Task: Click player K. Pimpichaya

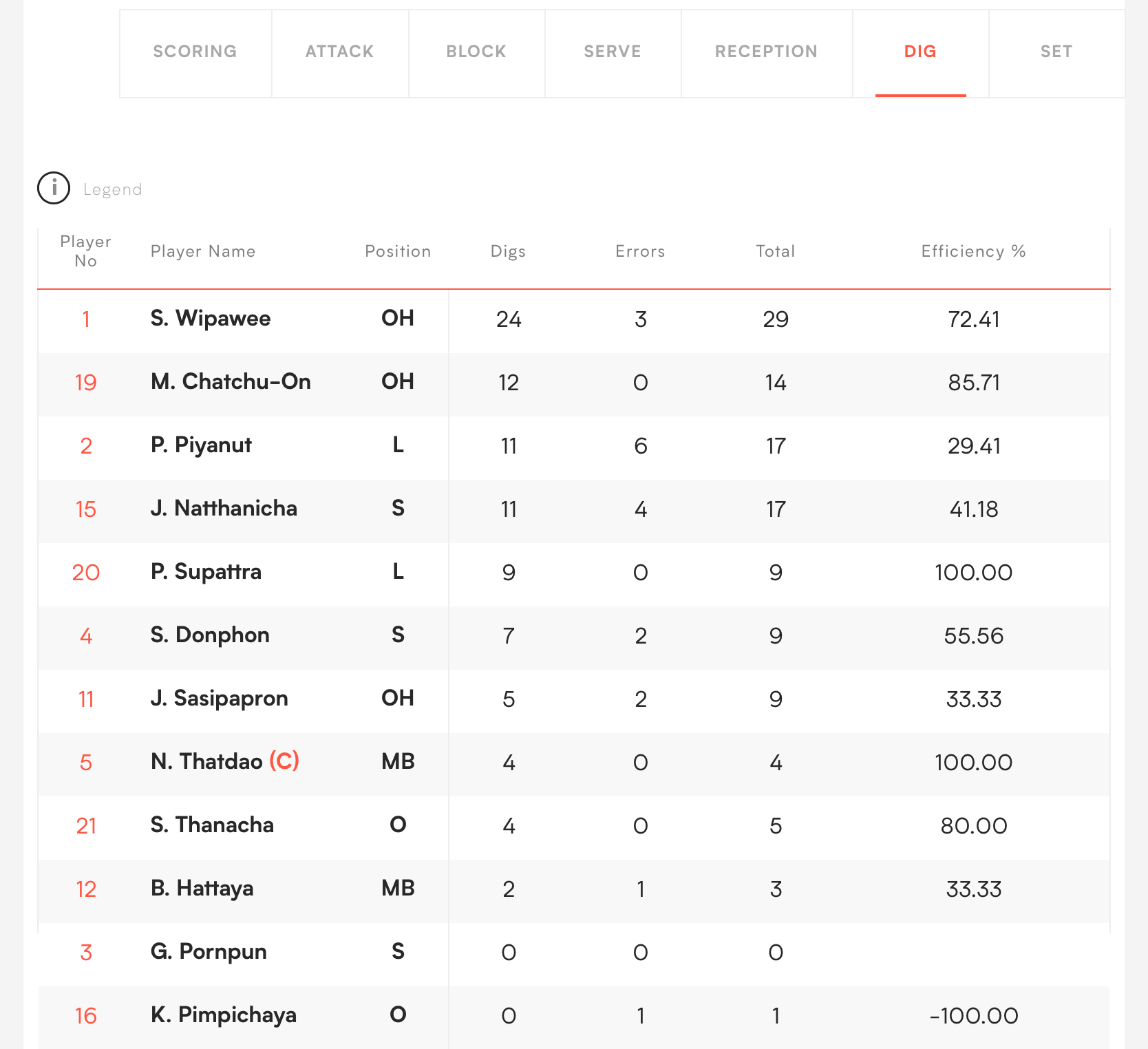Action: point(224,1015)
